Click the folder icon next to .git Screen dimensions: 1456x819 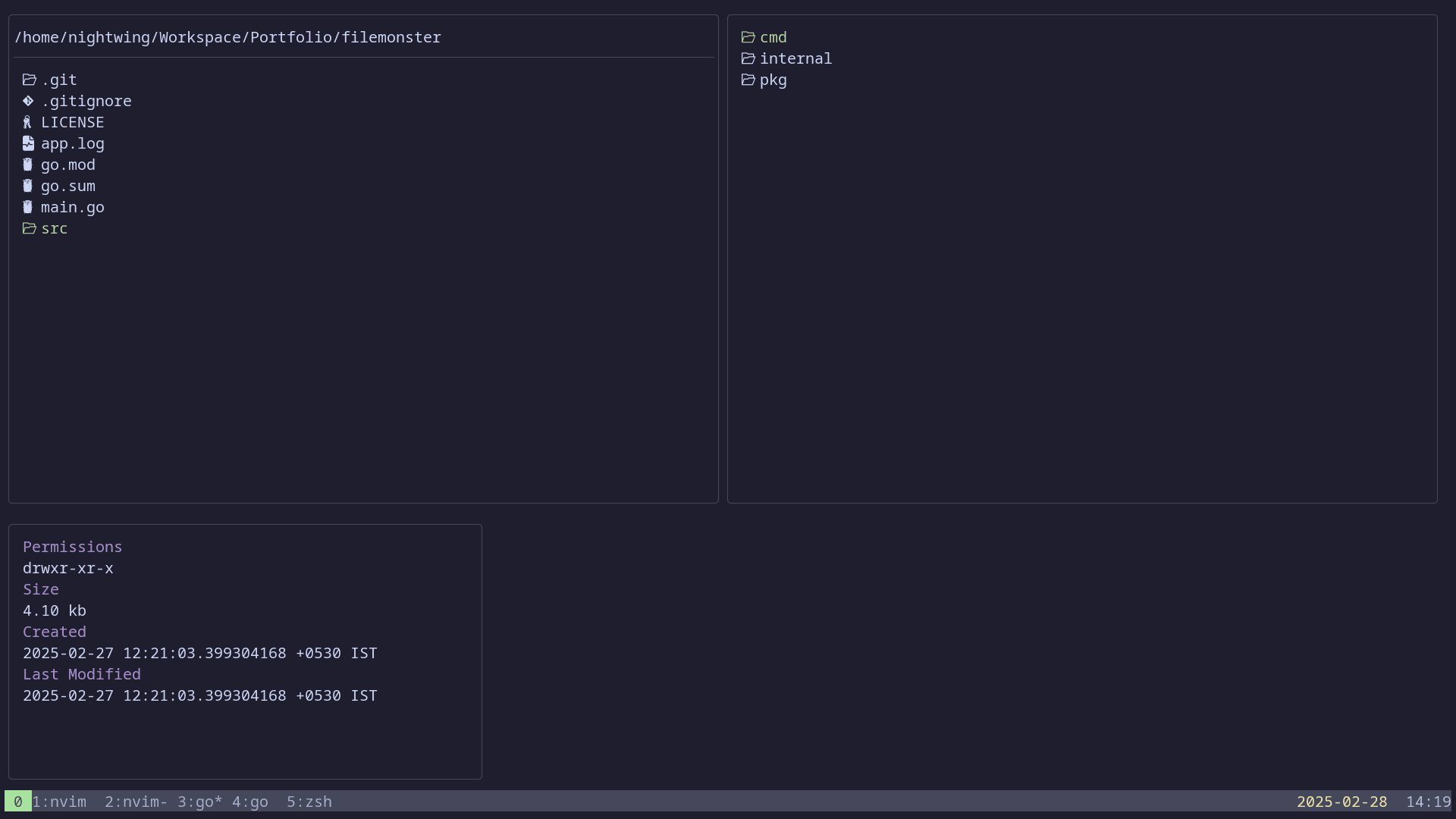pos(30,80)
